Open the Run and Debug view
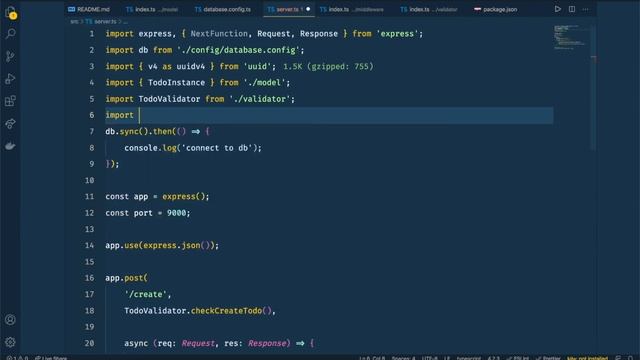The height and width of the screenshot is (360, 640). (x=10, y=78)
